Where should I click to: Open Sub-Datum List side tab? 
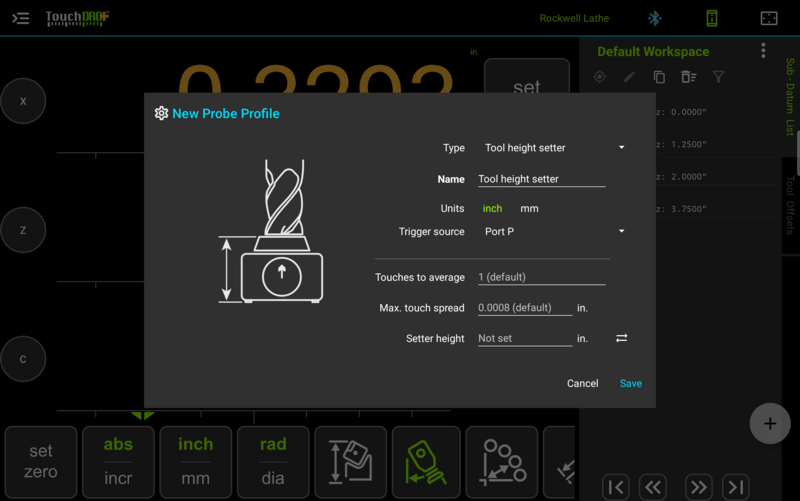pos(790,97)
